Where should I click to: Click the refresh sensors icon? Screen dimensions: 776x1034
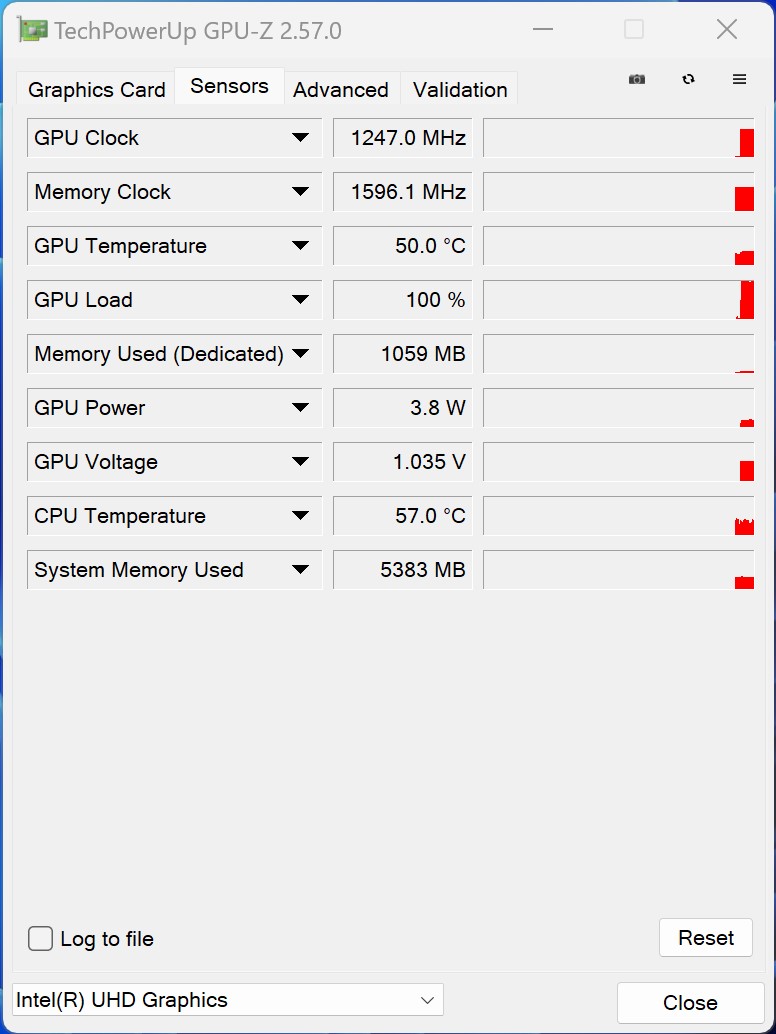pos(688,80)
